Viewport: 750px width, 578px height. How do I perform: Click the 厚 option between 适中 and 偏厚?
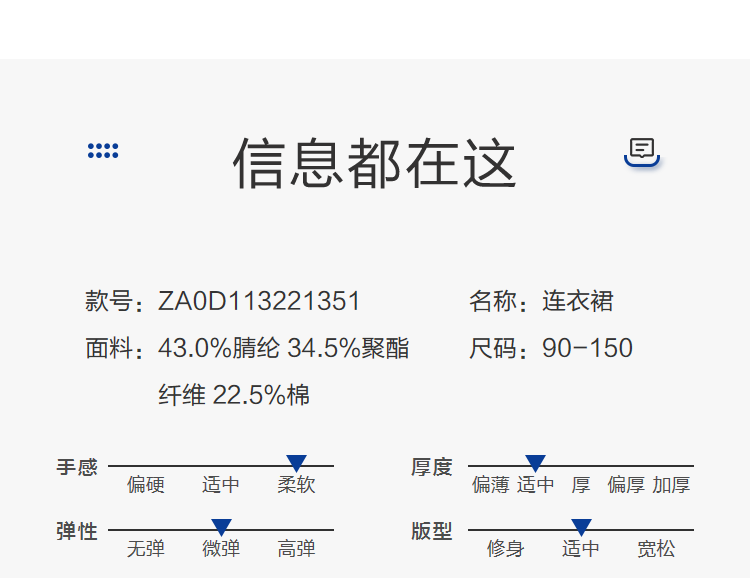[581, 485]
